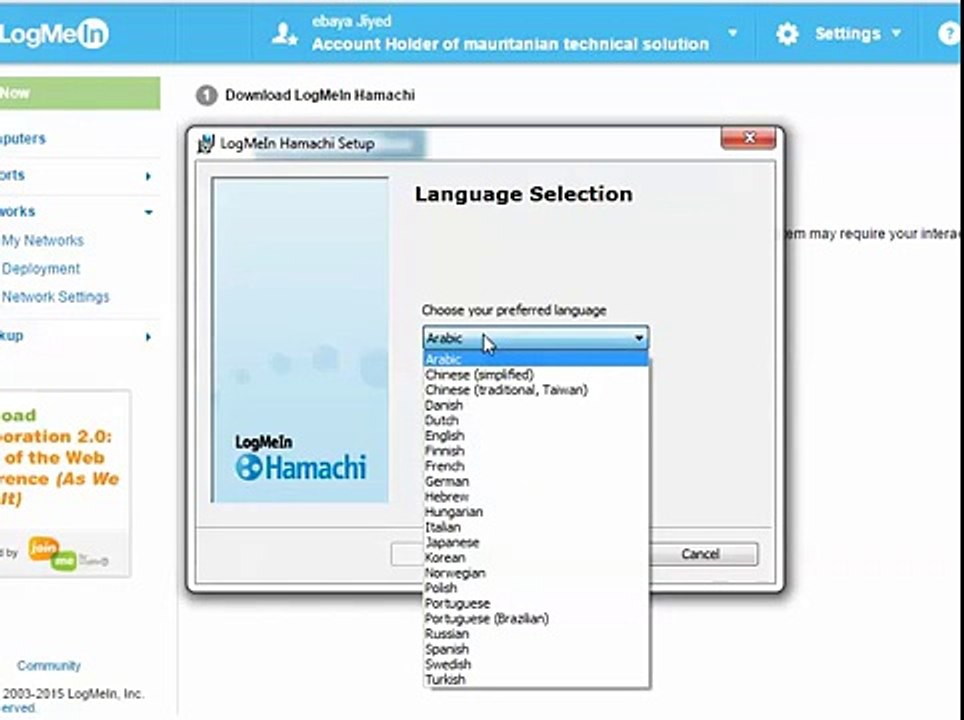Click the Cancel button in setup dialog
Image resolution: width=964 pixels, height=720 pixels.
point(700,554)
